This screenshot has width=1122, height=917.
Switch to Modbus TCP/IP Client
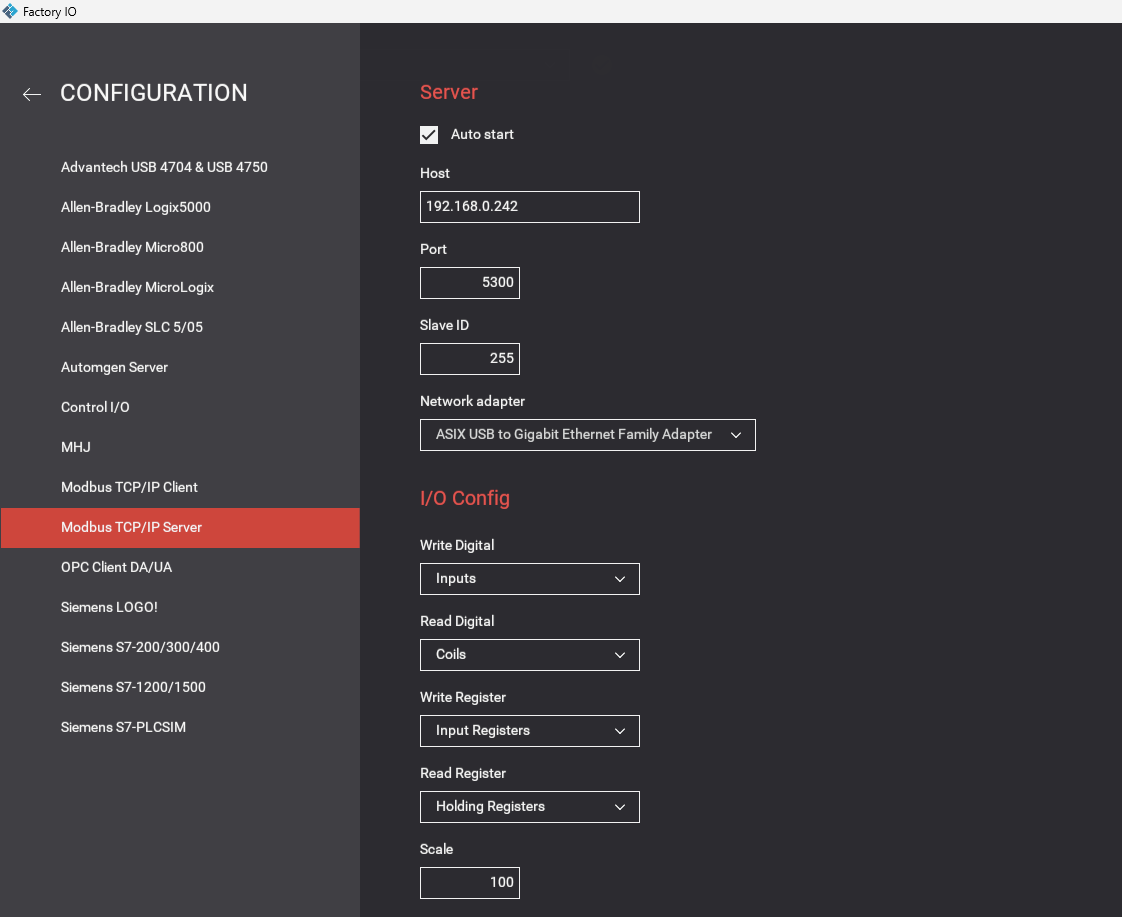pos(130,487)
